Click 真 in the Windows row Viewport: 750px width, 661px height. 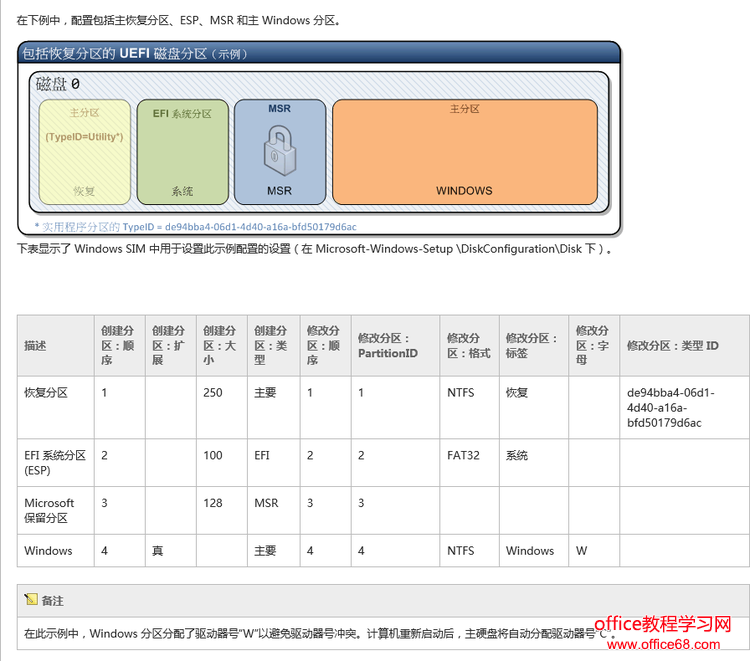[157, 551]
